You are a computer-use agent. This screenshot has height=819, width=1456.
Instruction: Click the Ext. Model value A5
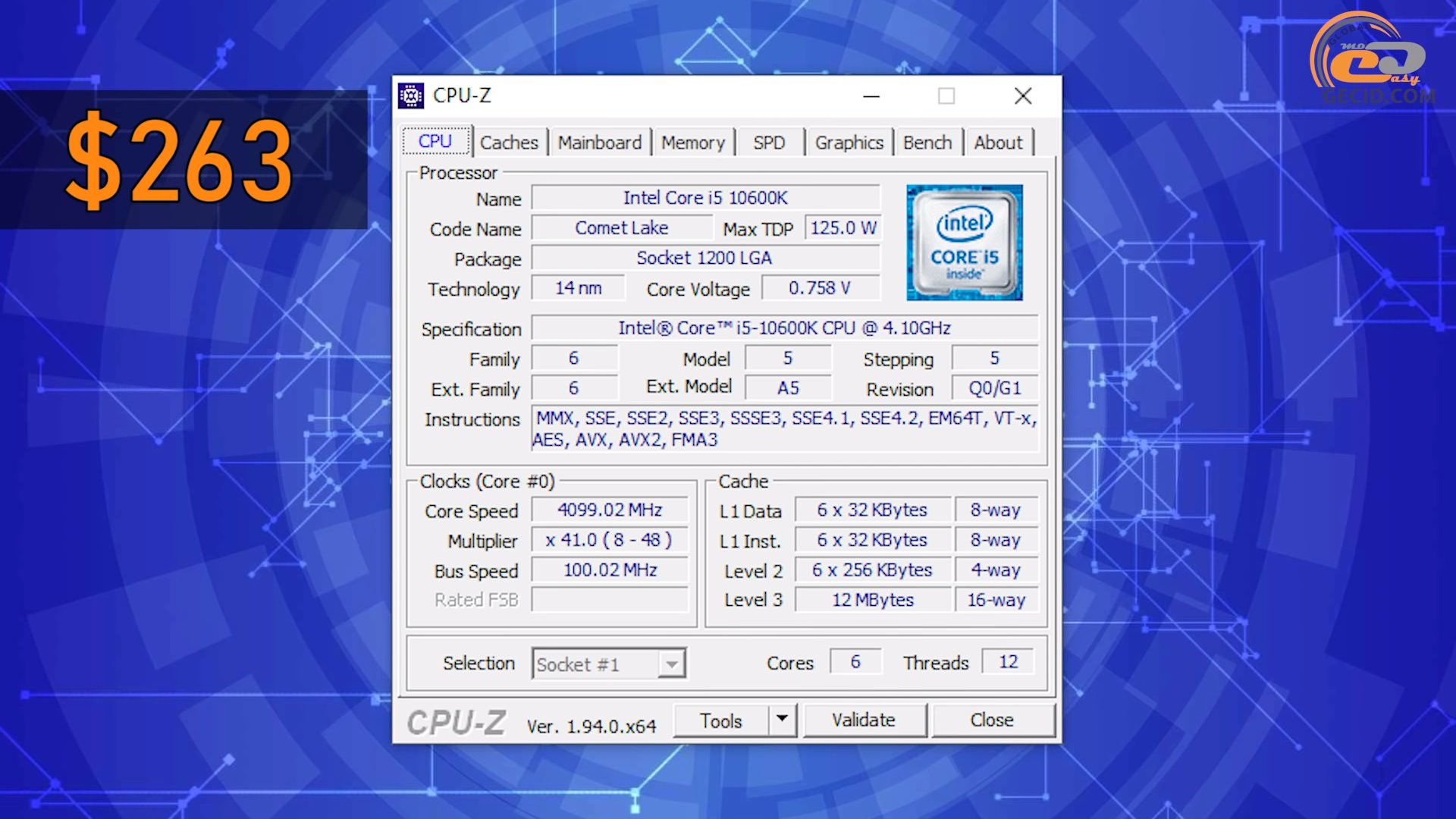coord(788,388)
